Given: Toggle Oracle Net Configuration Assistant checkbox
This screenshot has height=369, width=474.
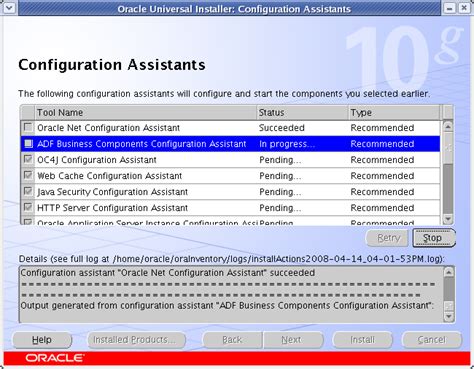Looking at the screenshot, I should [x=28, y=127].
